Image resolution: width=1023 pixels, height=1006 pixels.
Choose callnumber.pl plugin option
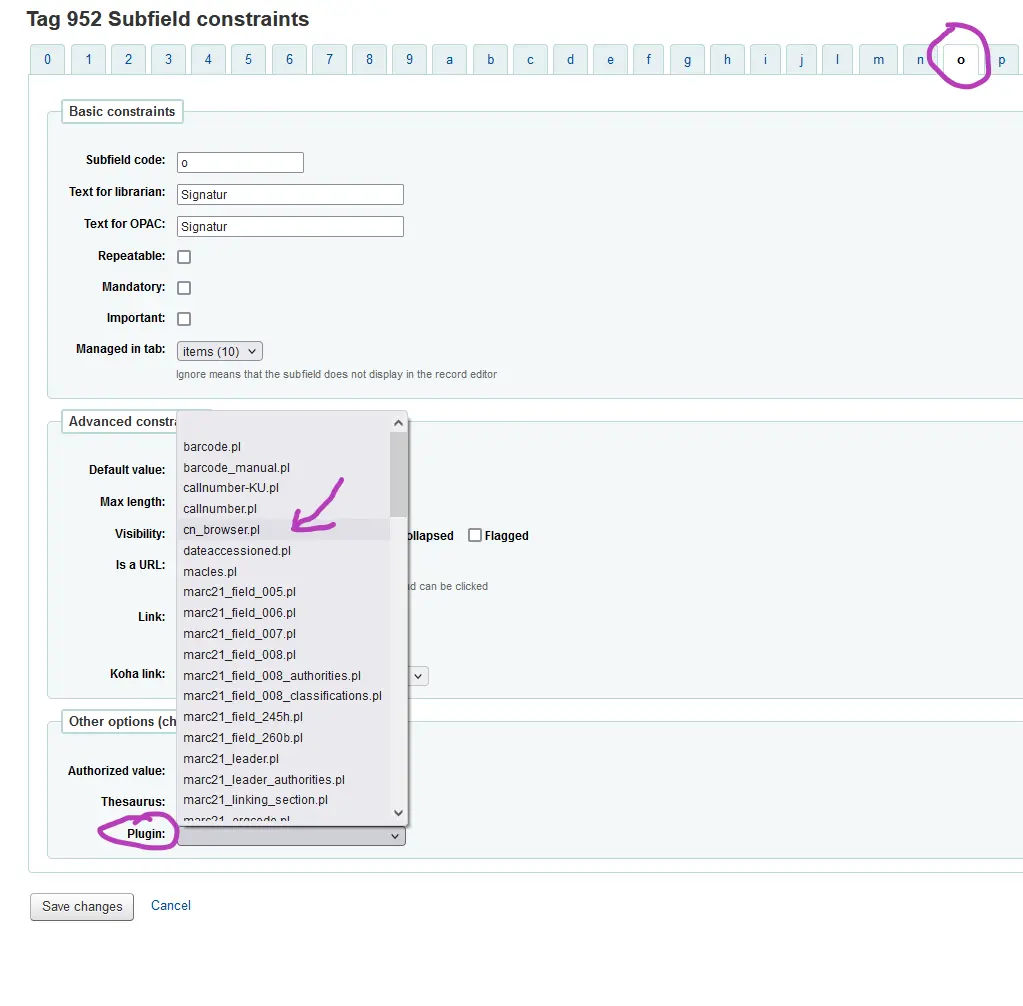[283, 509]
